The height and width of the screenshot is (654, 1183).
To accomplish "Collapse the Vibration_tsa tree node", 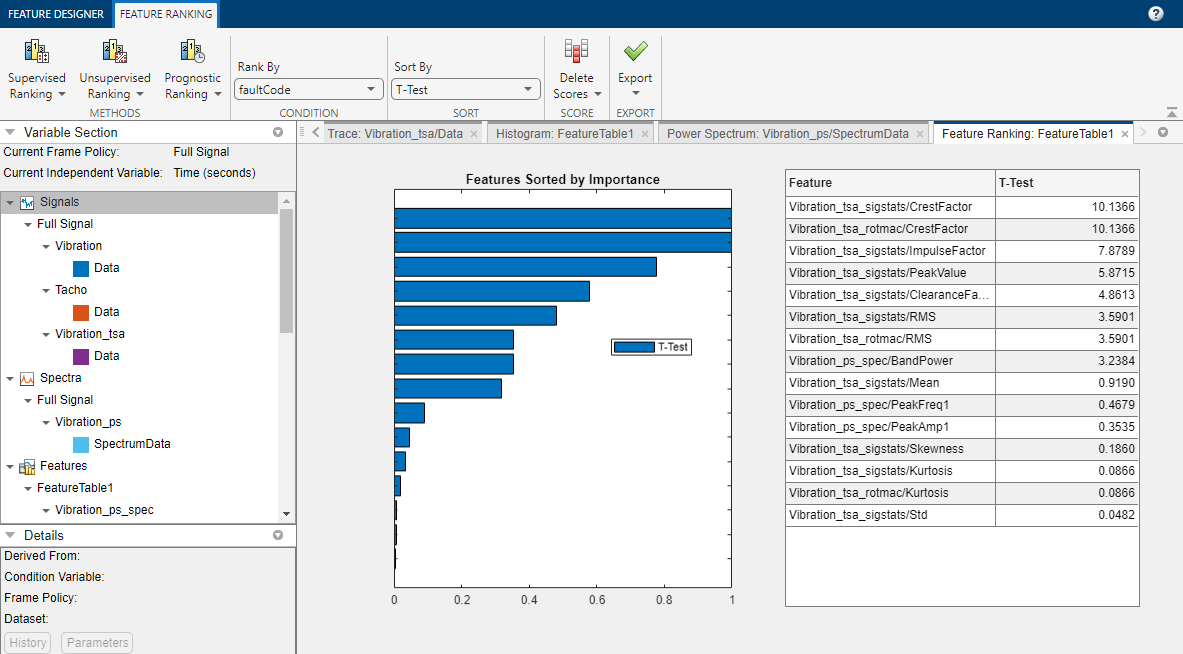I will pyautogui.click(x=46, y=335).
